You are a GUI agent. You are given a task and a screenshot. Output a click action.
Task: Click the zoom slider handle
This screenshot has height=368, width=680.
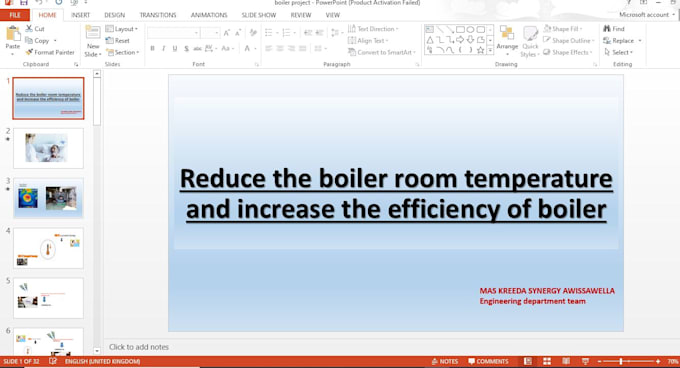(x=621, y=361)
